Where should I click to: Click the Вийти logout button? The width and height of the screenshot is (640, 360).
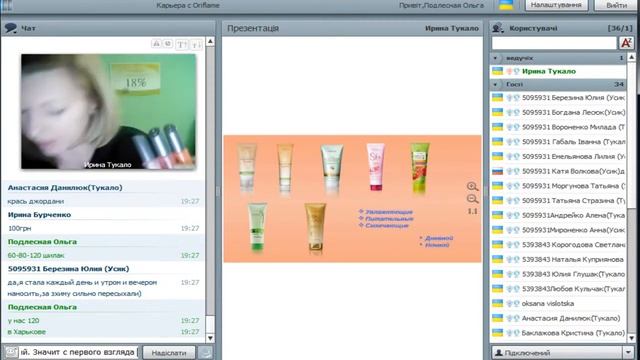point(616,5)
